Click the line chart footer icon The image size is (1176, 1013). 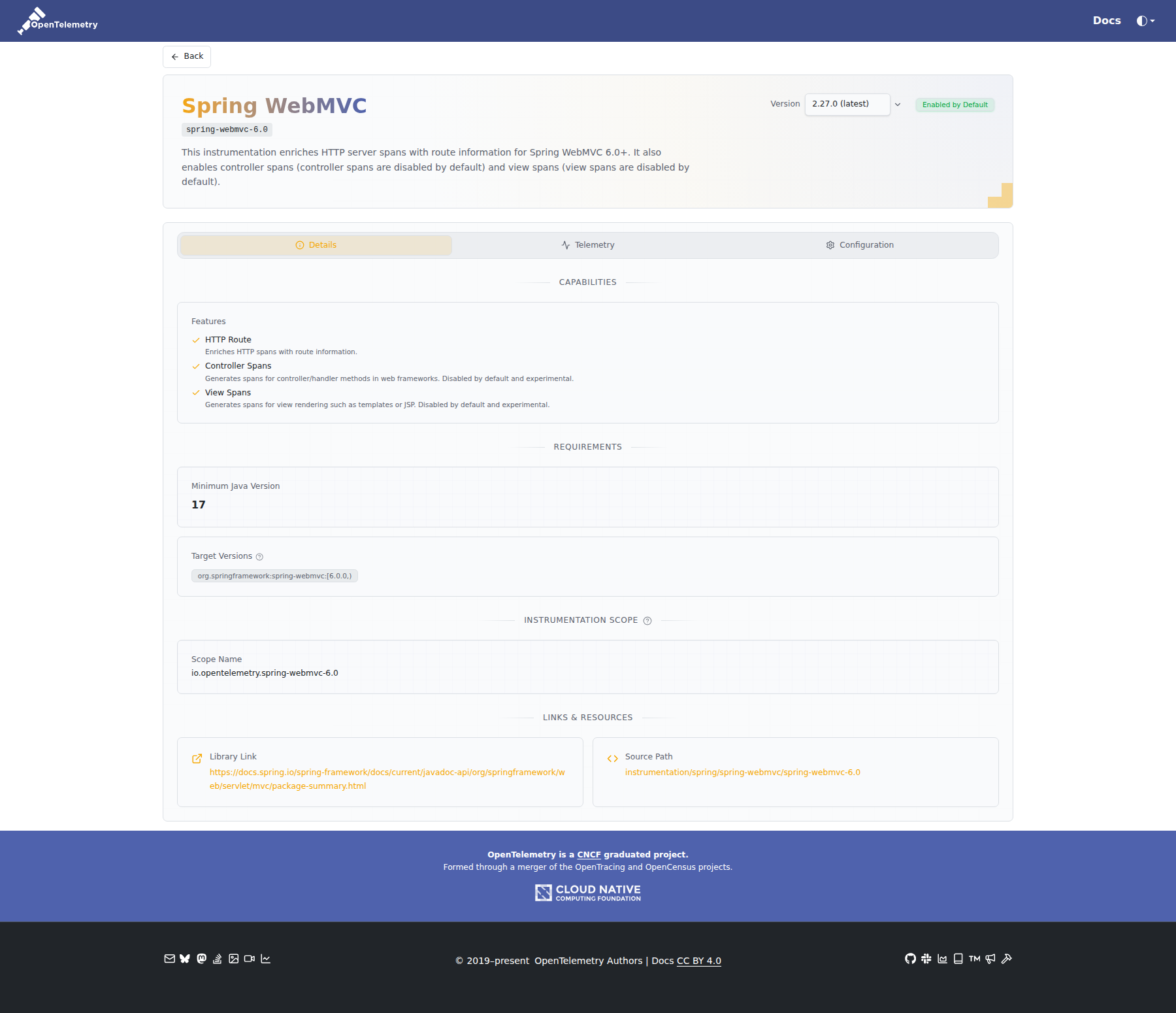click(x=265, y=959)
